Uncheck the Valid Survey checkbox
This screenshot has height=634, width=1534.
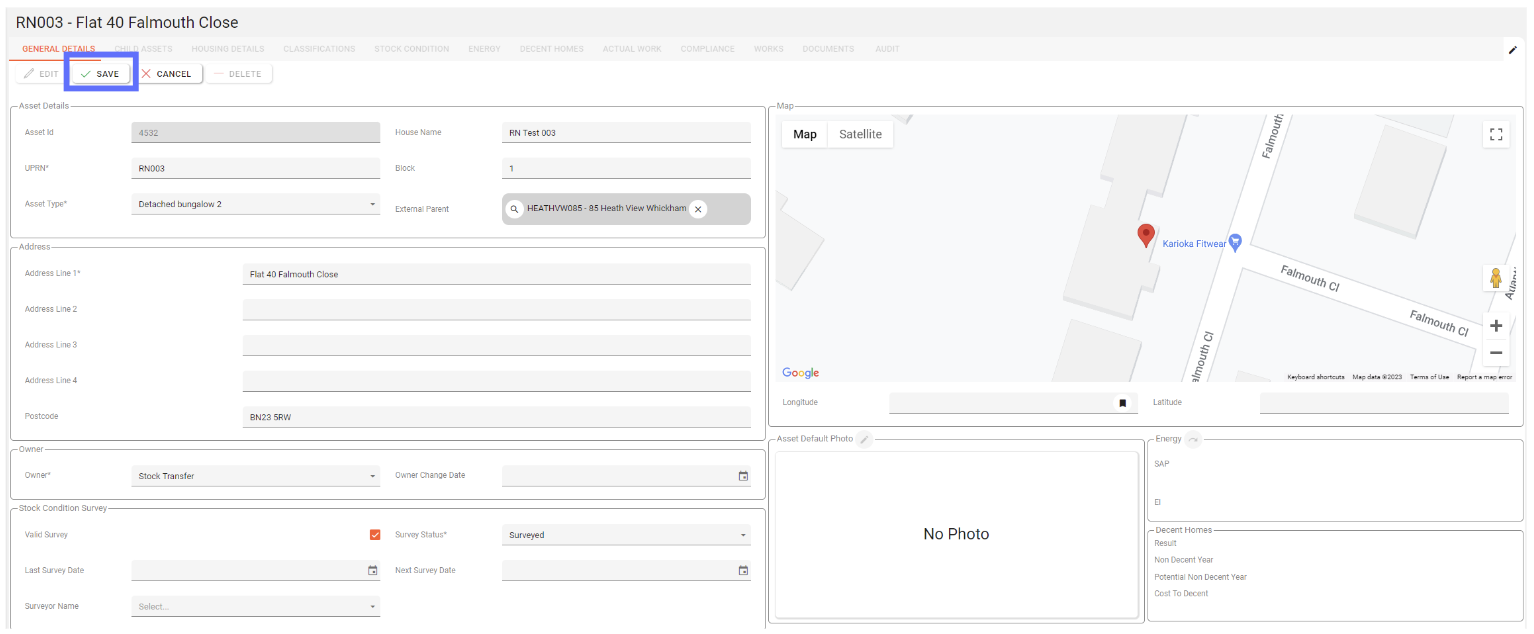pos(375,535)
